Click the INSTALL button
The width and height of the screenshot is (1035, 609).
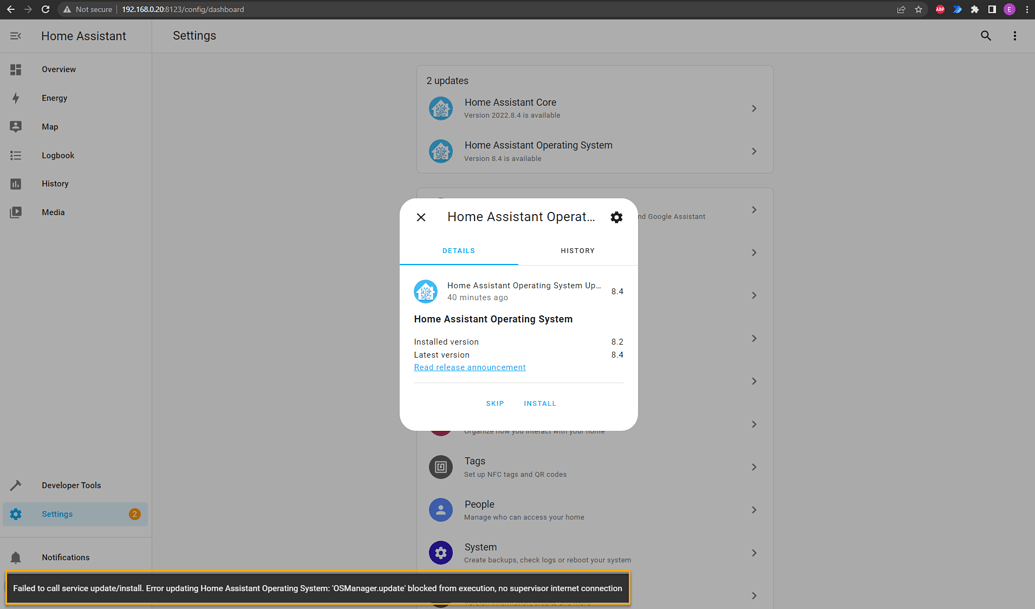(x=539, y=403)
